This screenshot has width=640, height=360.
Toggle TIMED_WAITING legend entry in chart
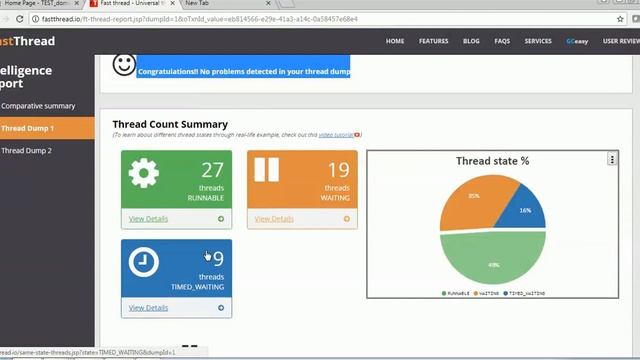point(524,293)
